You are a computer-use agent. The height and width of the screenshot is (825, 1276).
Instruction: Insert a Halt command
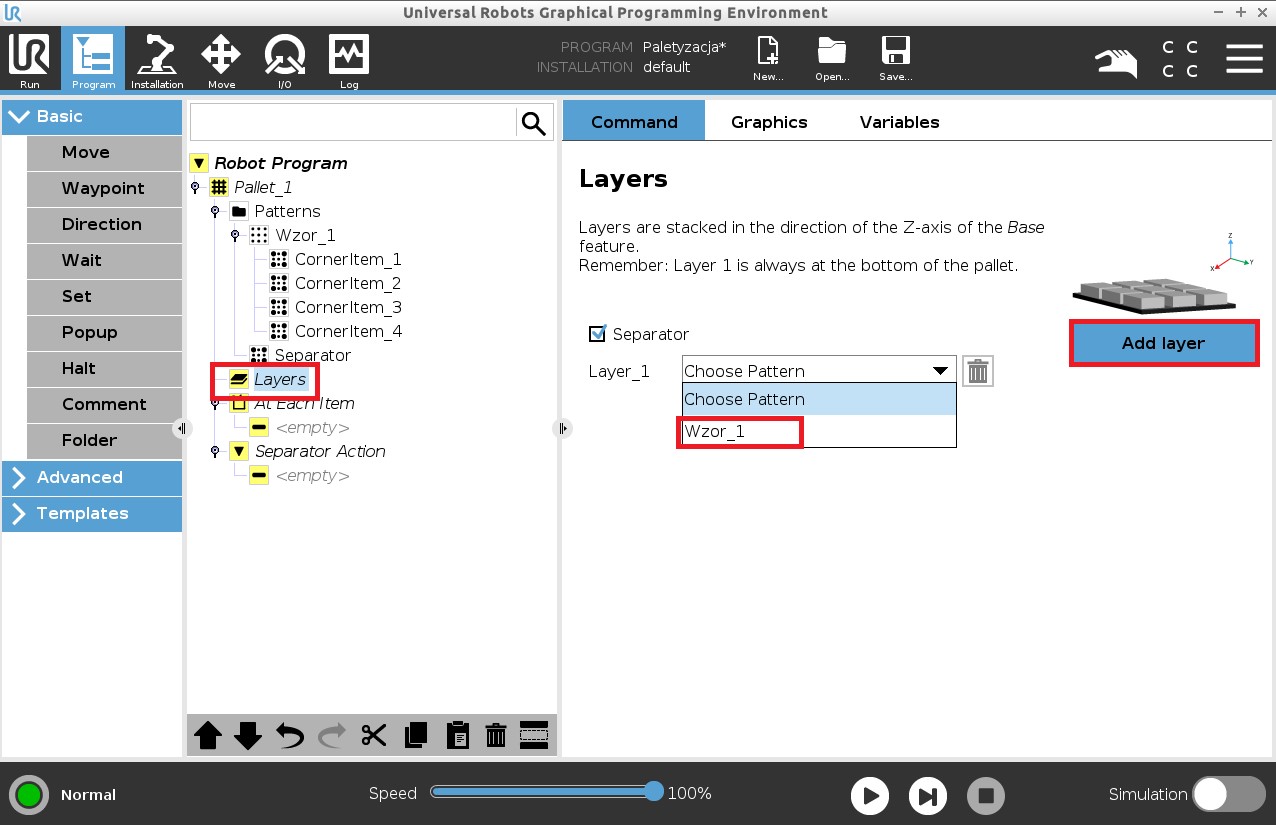click(104, 368)
